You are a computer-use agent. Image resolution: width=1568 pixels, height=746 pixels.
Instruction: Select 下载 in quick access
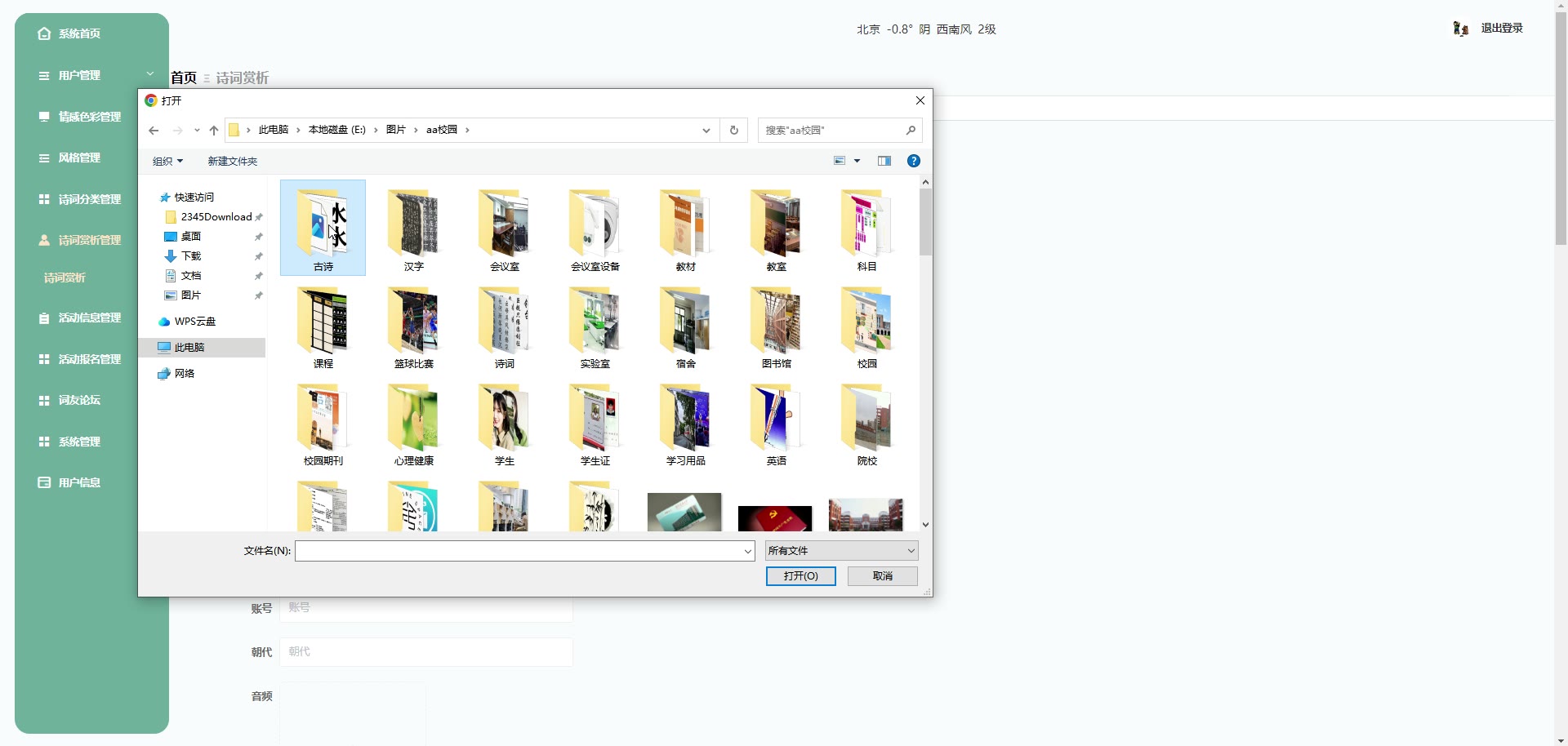click(x=191, y=256)
